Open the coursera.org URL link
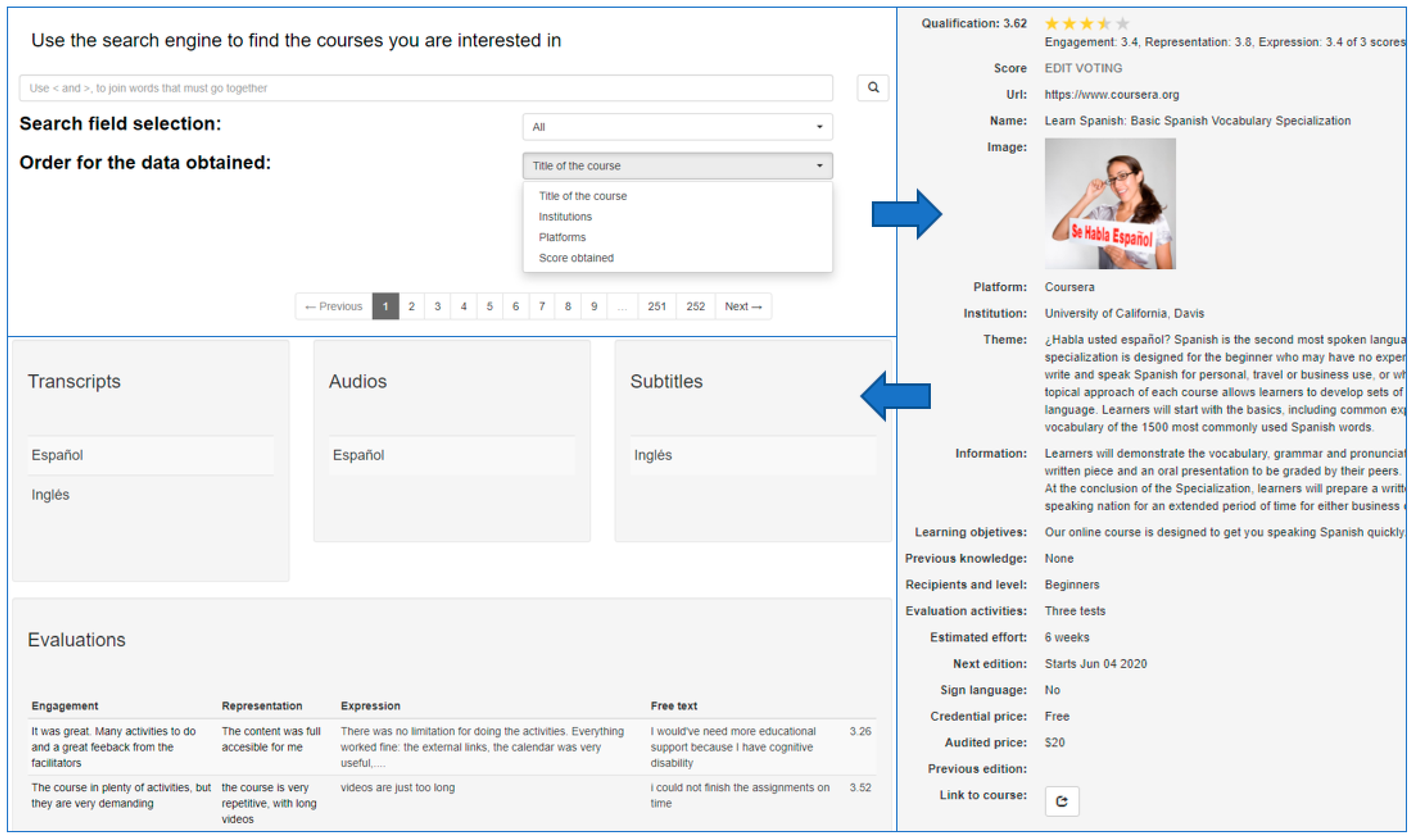The height and width of the screenshot is (840, 1414). pyautogui.click(x=1111, y=95)
